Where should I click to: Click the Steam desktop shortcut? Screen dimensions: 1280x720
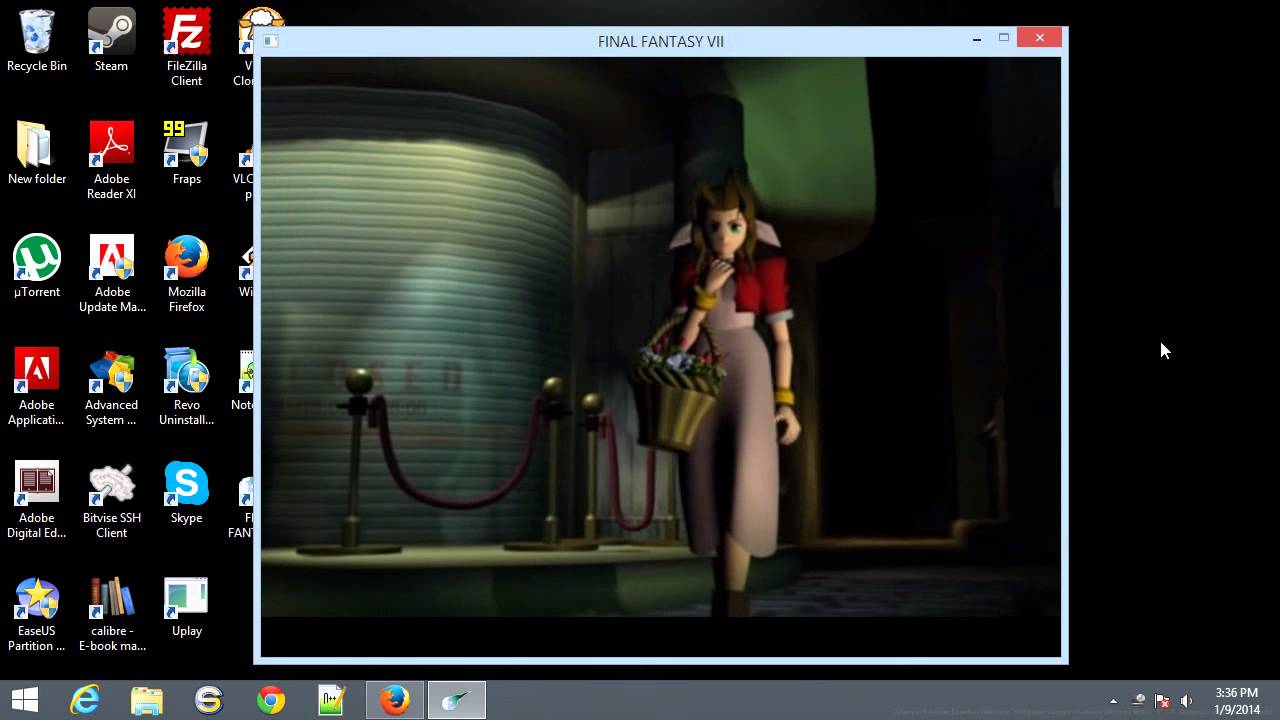coord(111,41)
